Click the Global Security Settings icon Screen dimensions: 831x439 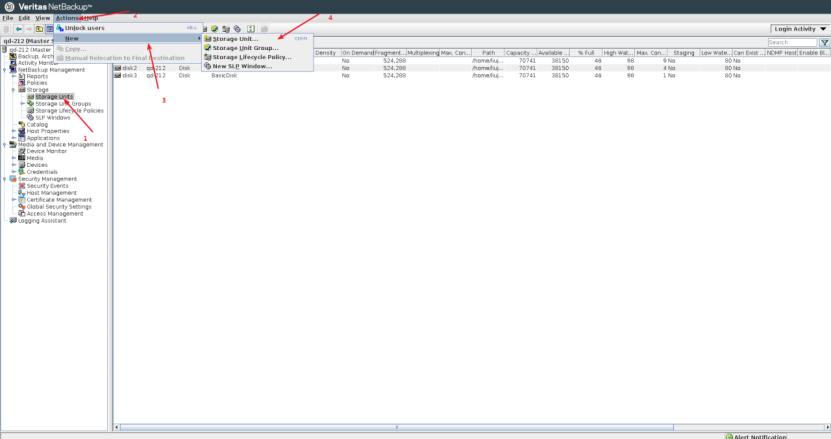(x=22, y=207)
